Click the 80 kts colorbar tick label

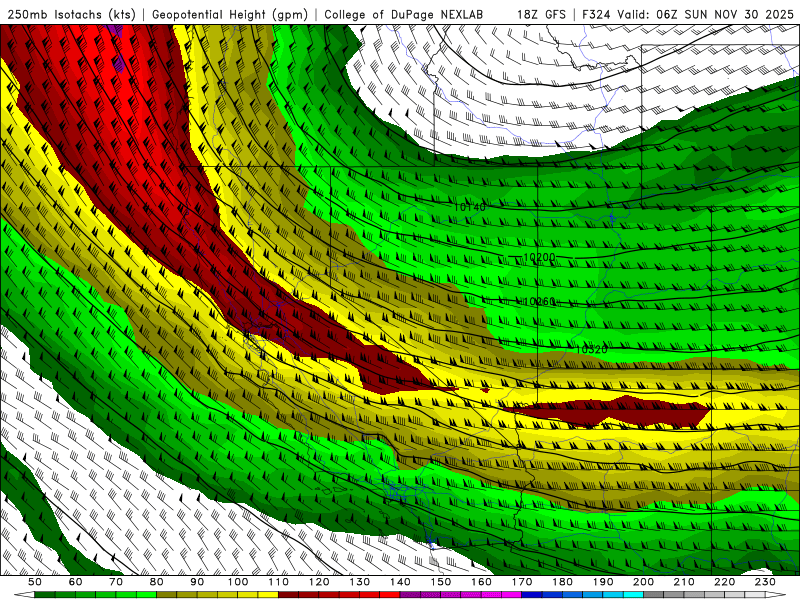point(157,582)
